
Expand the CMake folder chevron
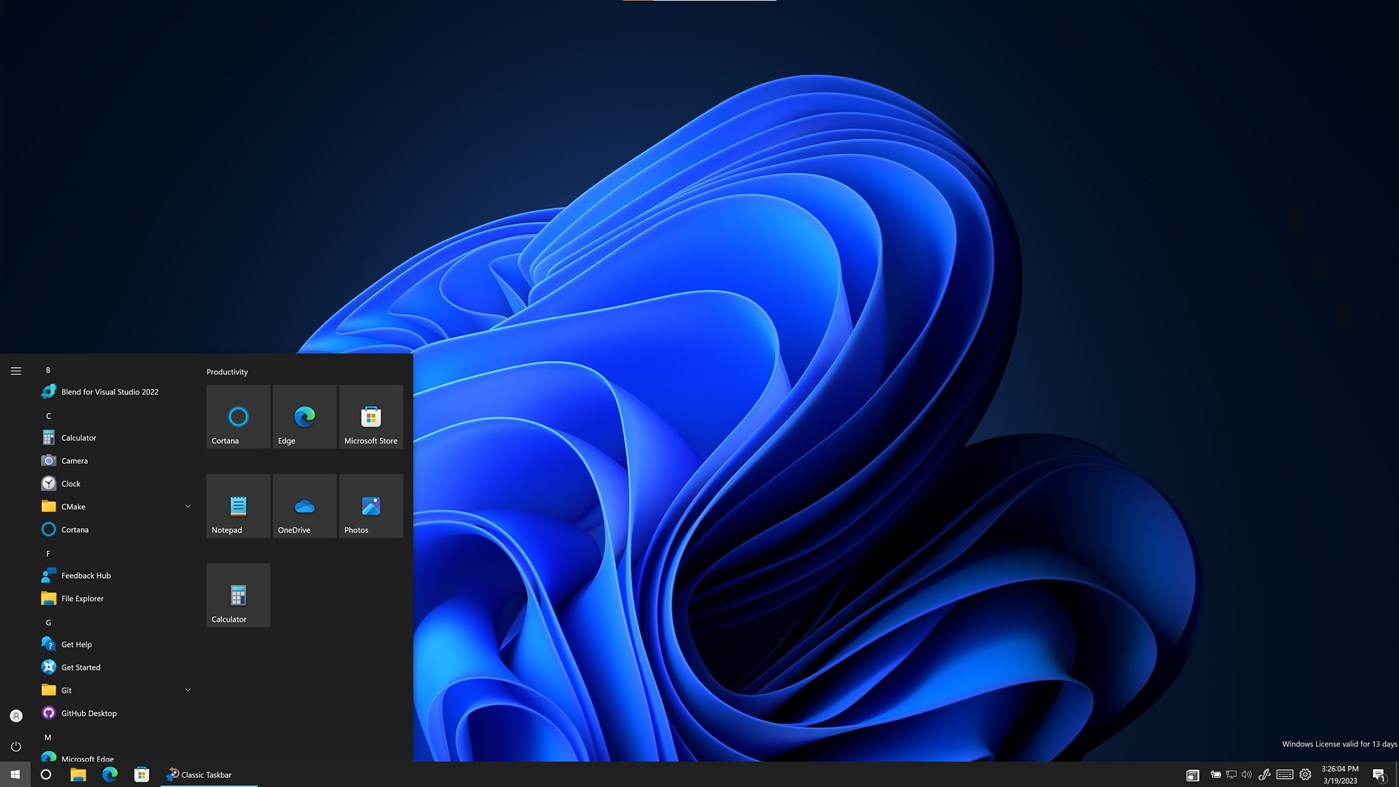click(187, 506)
